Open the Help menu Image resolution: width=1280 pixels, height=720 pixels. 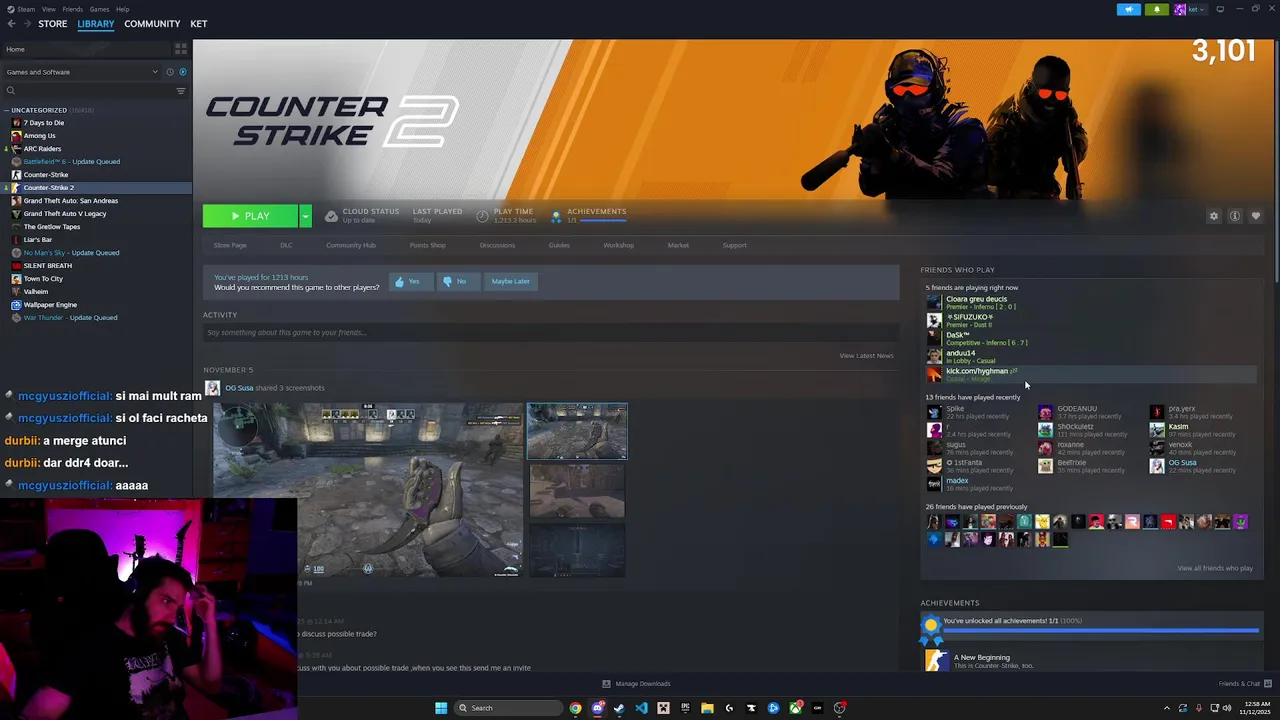[x=122, y=9]
